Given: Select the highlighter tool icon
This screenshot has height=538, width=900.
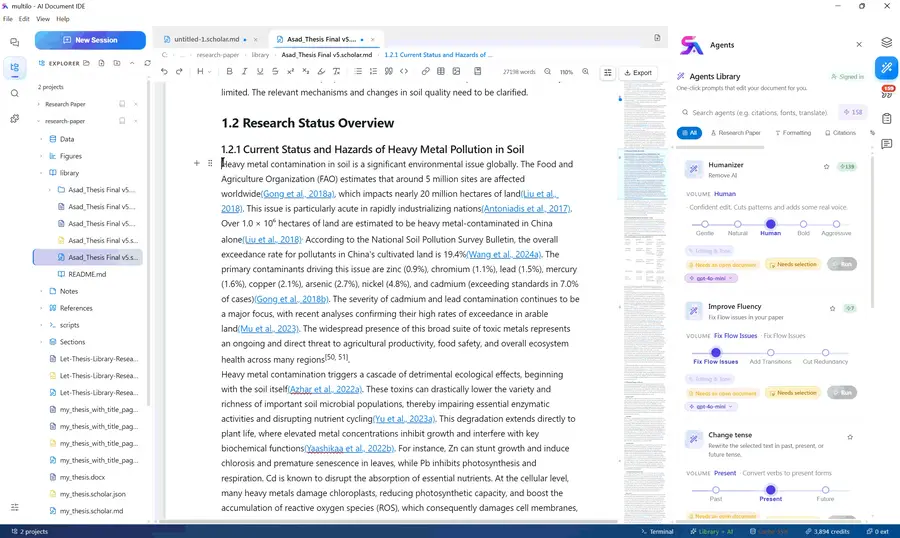Looking at the screenshot, I should [321, 72].
